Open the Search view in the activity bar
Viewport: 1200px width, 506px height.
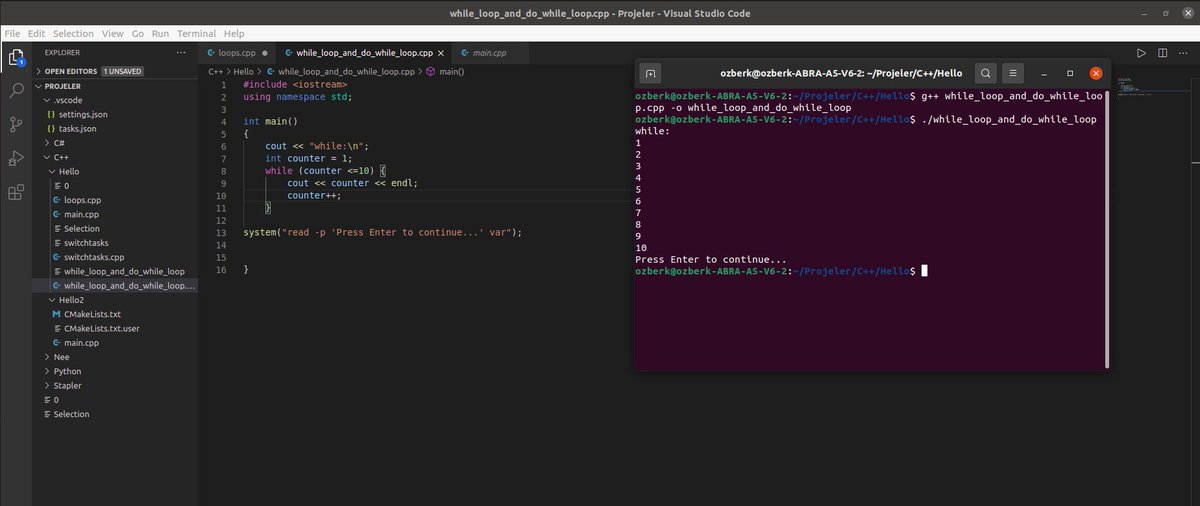click(x=16, y=91)
